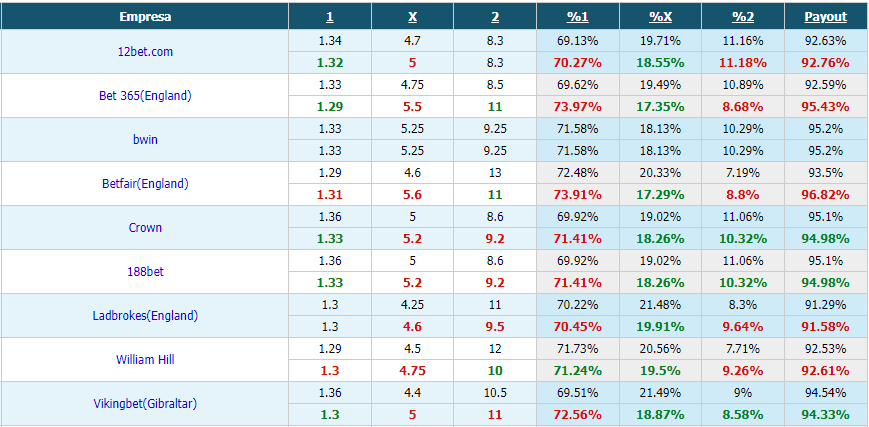The width and height of the screenshot is (869, 427).
Task: Open the Betfair(England) link
Action: (145, 184)
